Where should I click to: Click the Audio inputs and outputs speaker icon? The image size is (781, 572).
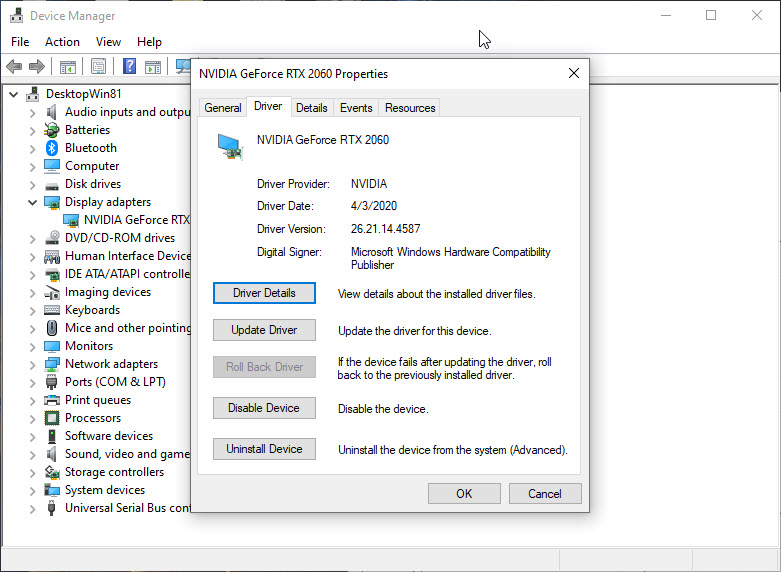pyautogui.click(x=51, y=112)
